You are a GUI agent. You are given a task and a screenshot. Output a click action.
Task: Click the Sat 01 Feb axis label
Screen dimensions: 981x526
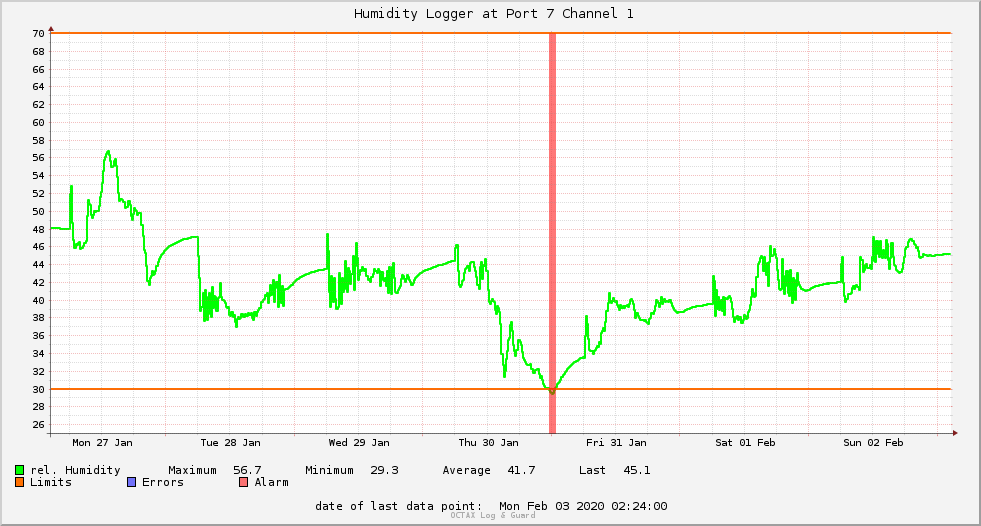click(745, 443)
